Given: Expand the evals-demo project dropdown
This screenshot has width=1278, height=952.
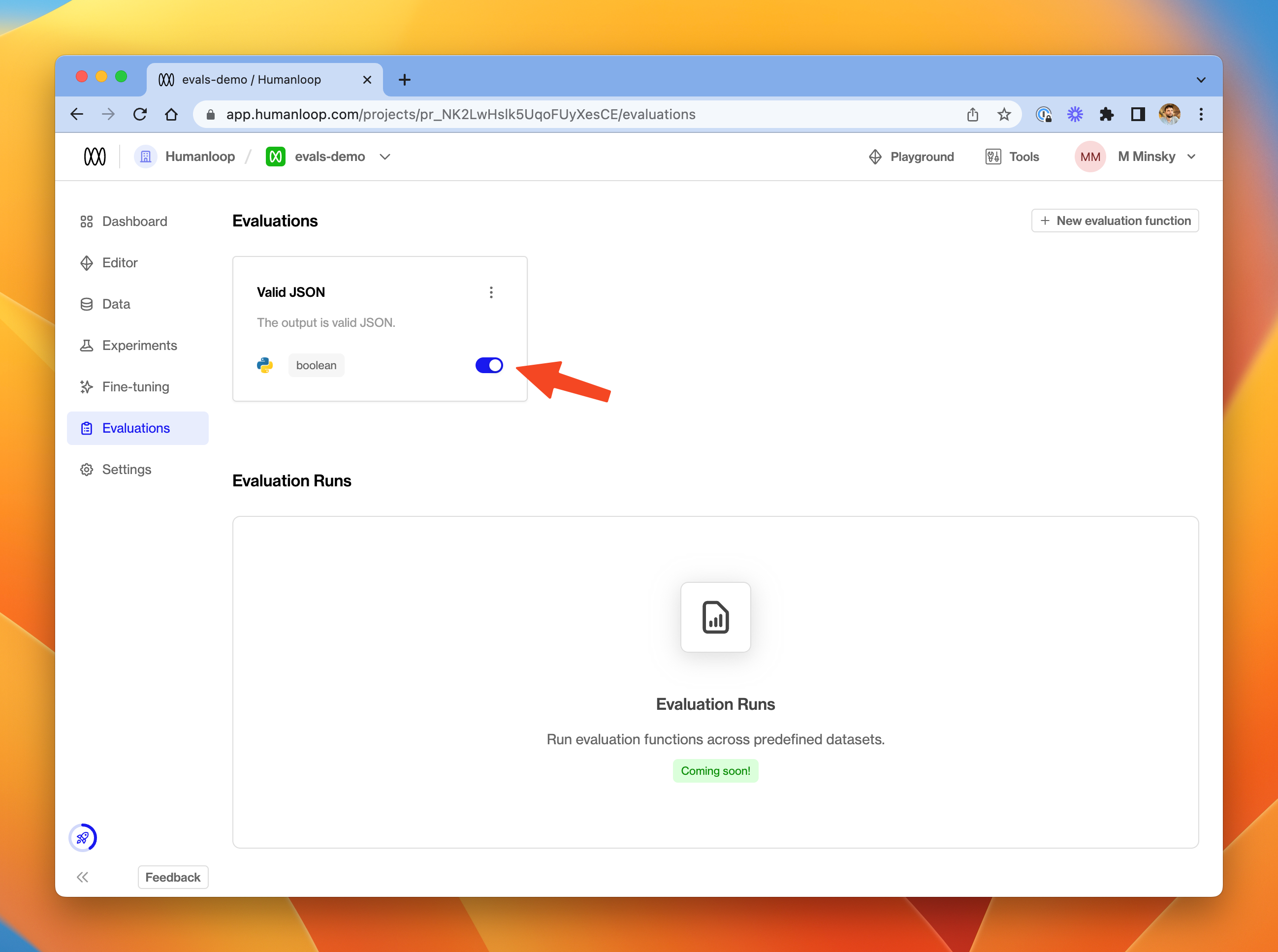Looking at the screenshot, I should pos(385,157).
